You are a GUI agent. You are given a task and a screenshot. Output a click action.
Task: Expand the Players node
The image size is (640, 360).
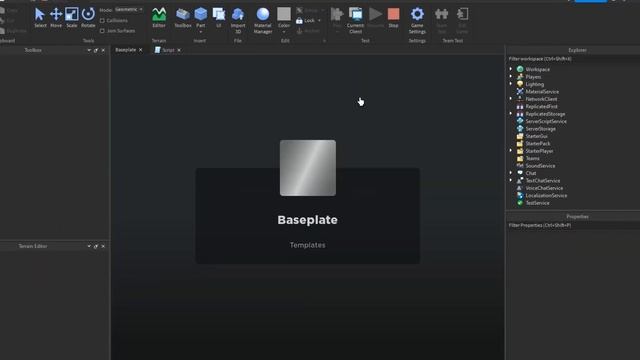pos(511,76)
